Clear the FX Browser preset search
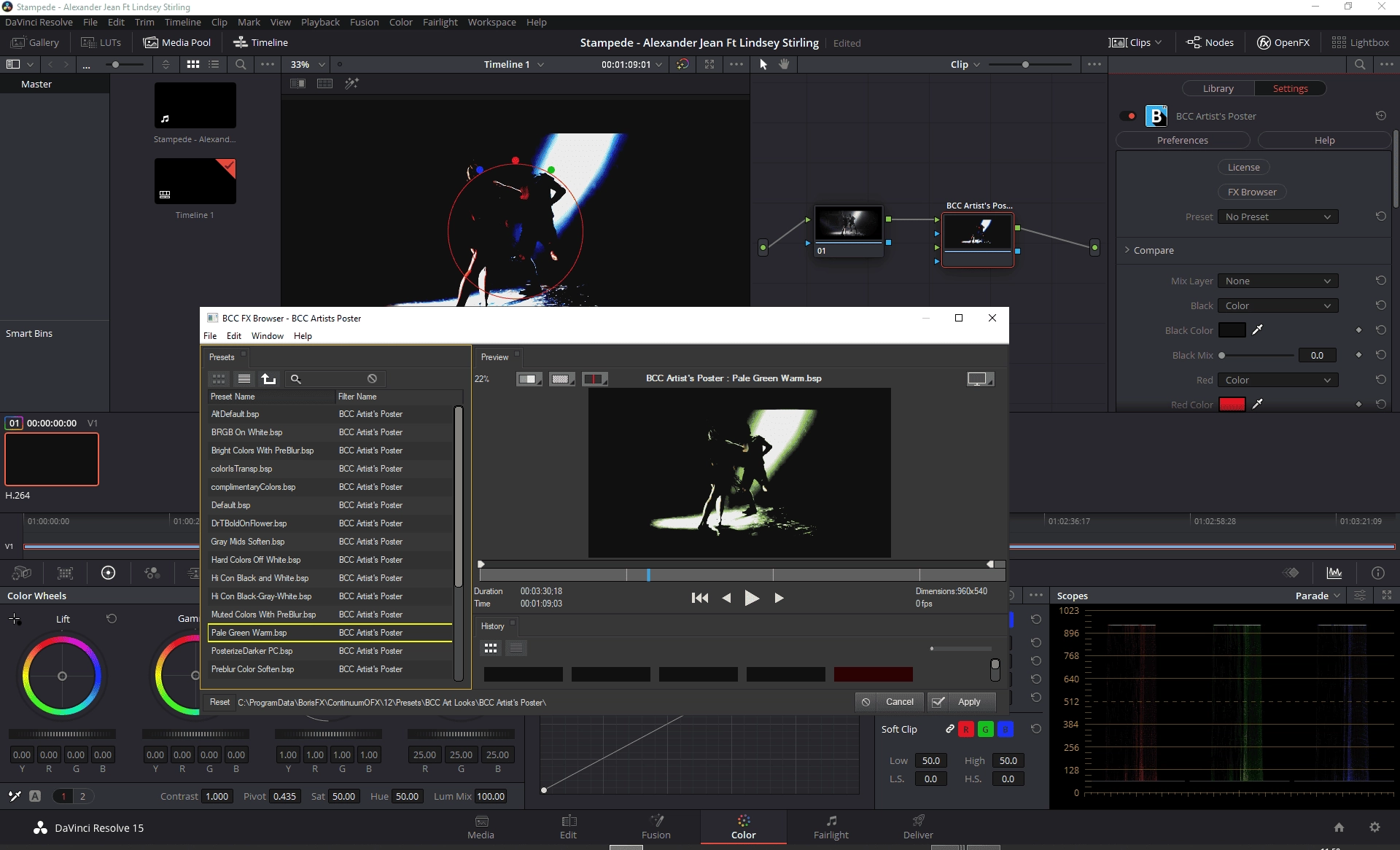Image resolution: width=1400 pixels, height=850 pixels. (x=372, y=378)
